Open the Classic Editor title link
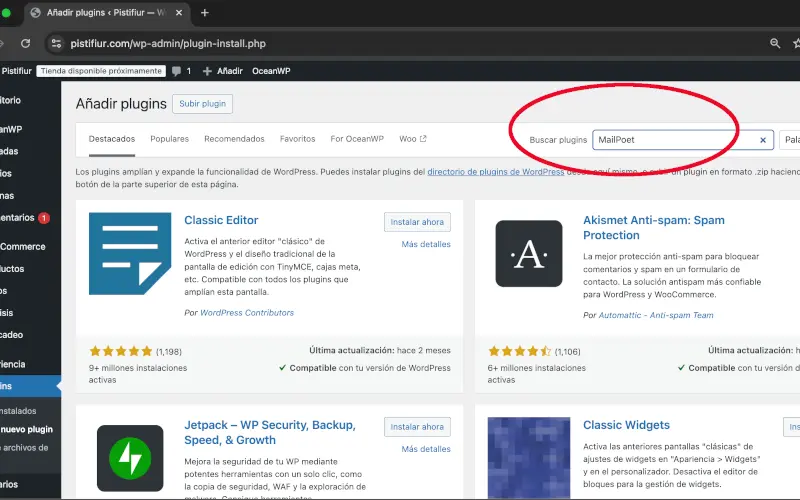The height and width of the screenshot is (500, 800). click(x=221, y=220)
